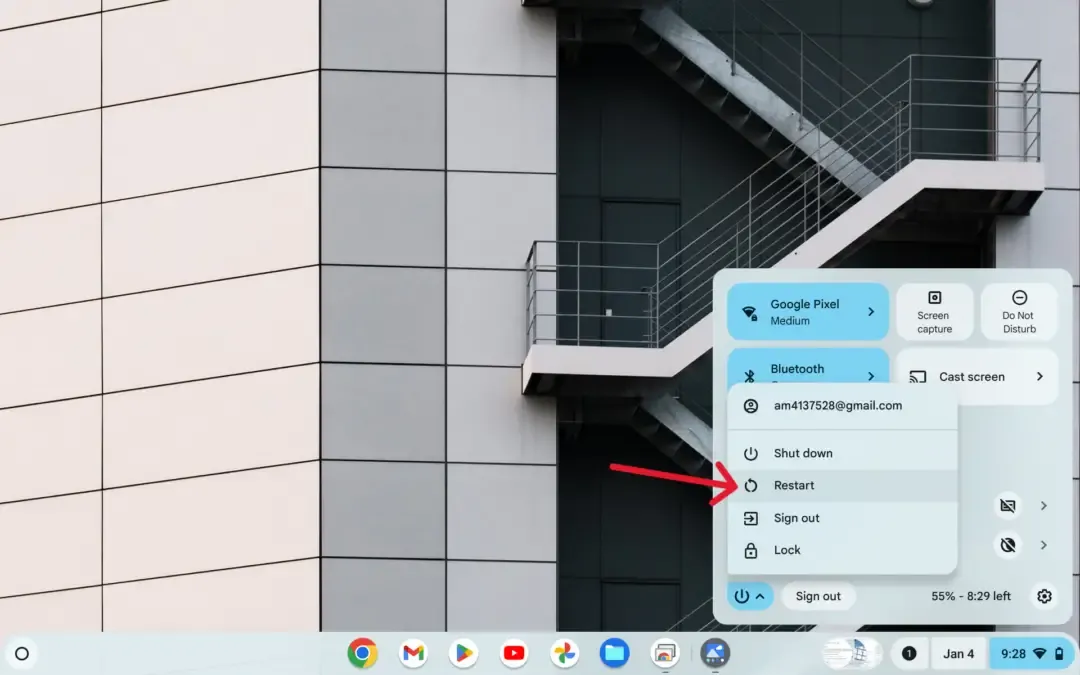Collapse the power menu dropdown button
The image size is (1080, 675).
(749, 596)
